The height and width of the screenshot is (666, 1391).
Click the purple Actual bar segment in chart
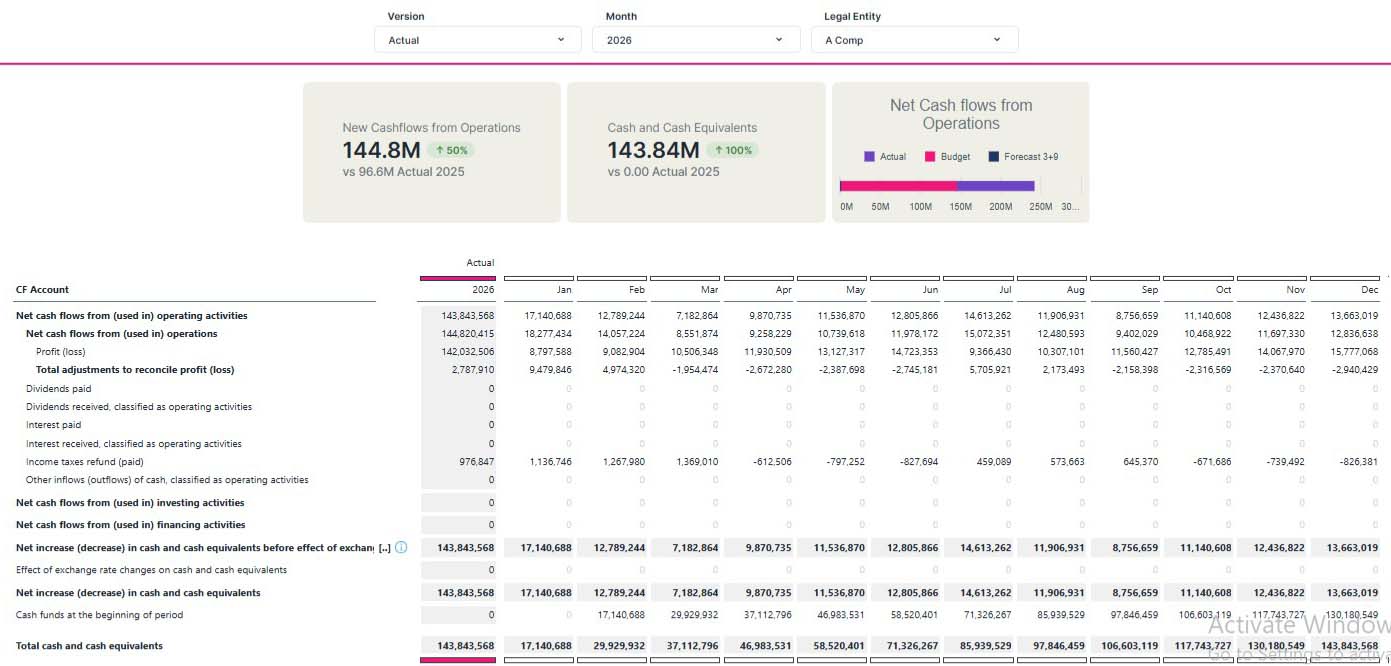[x=996, y=186]
